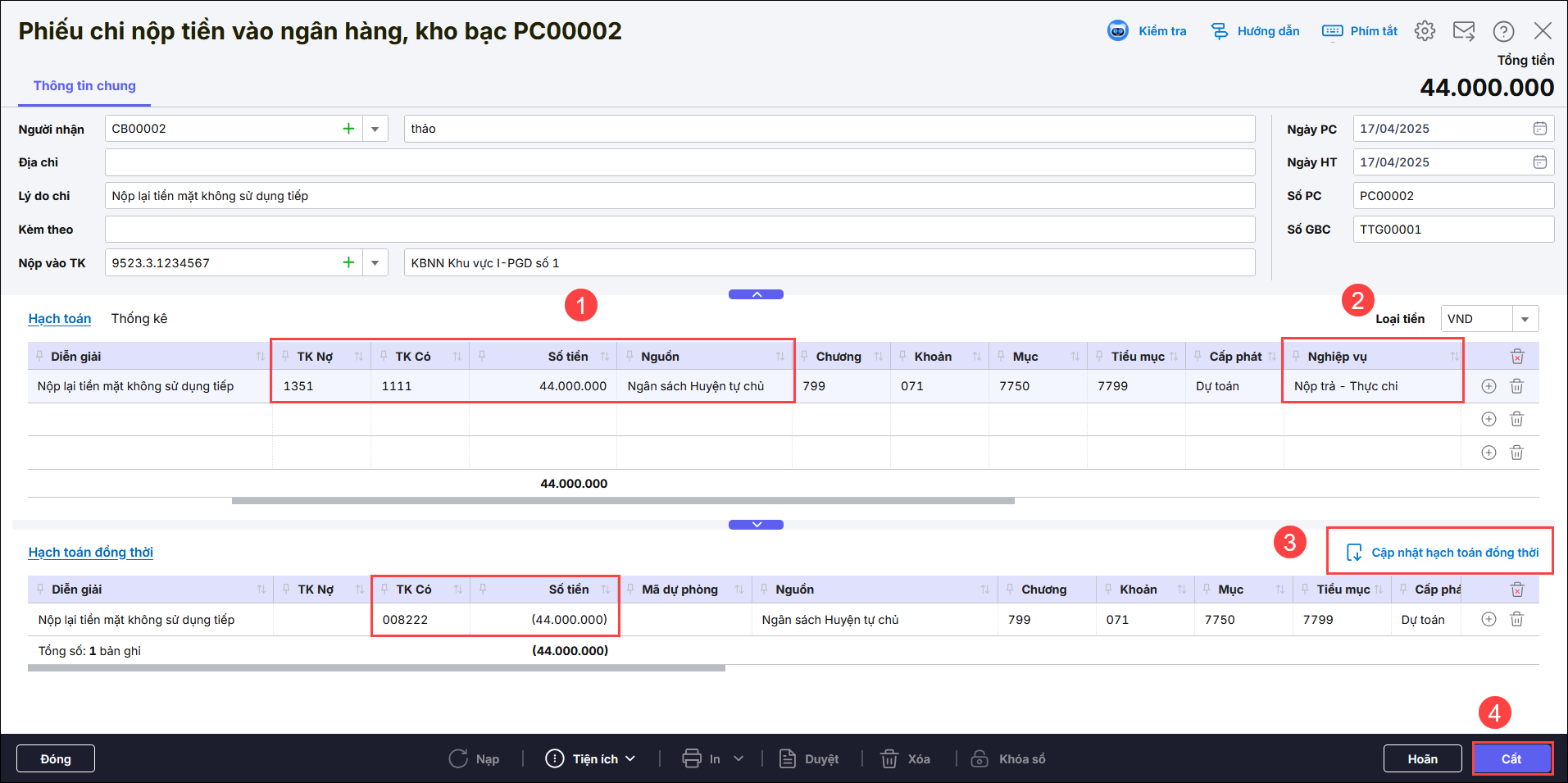
Task: Open the Ngày HT calendar picker
Action: 1539,162
